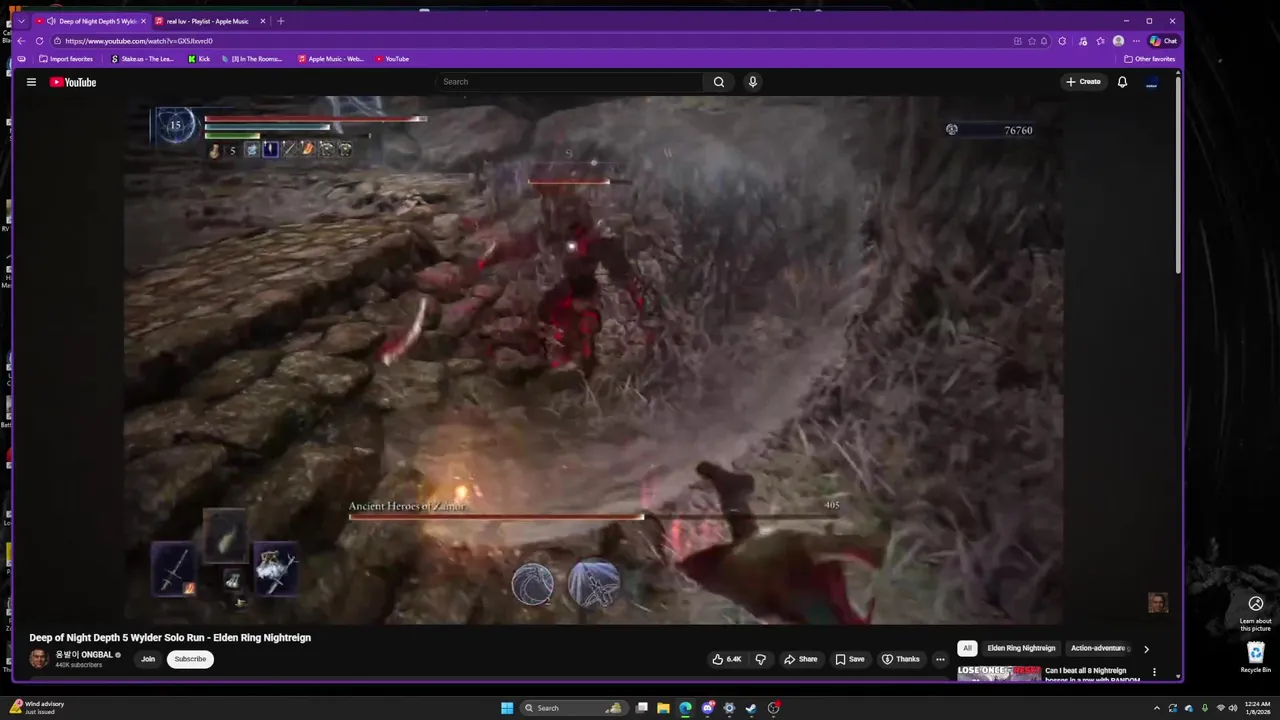Select the Elden Ring Nightreign chip

[1021, 648]
